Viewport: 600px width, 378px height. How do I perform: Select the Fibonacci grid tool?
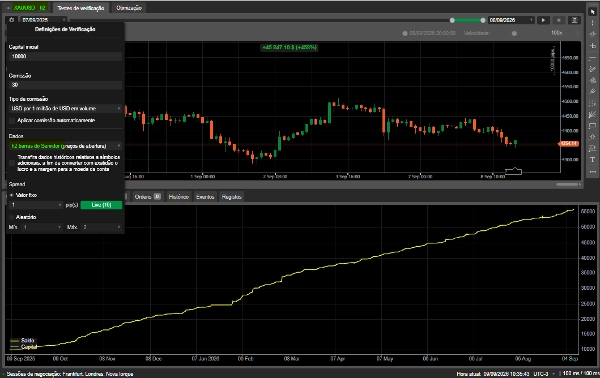tap(592, 103)
